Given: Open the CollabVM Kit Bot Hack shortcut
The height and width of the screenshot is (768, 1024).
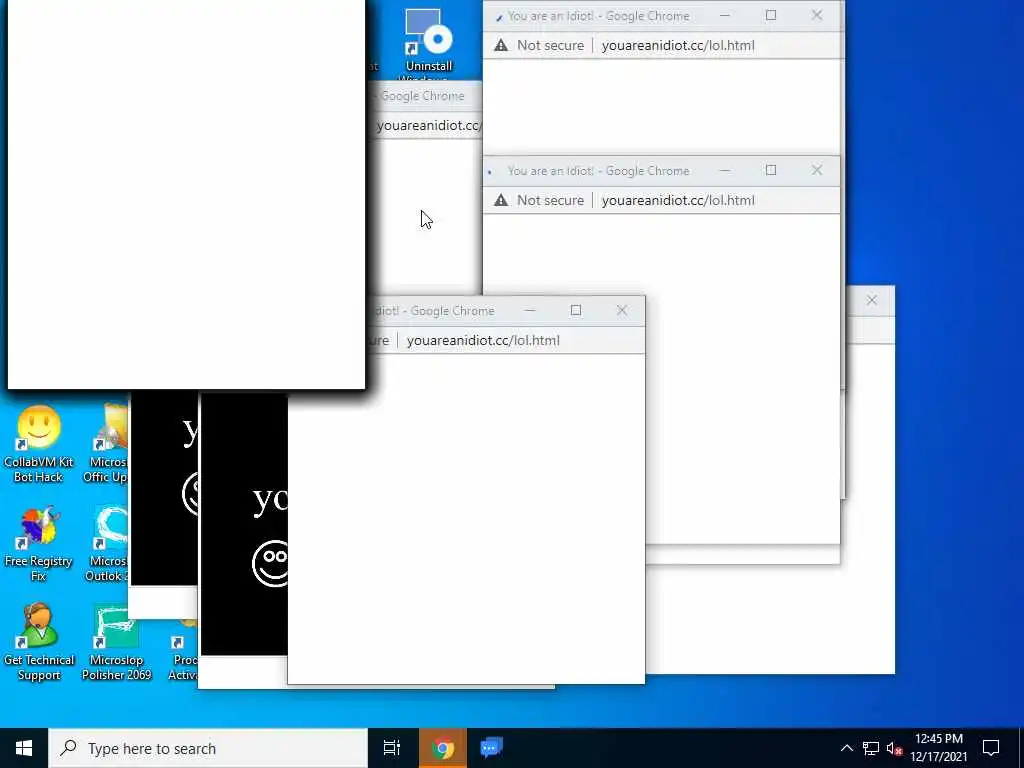Looking at the screenshot, I should coord(39,444).
